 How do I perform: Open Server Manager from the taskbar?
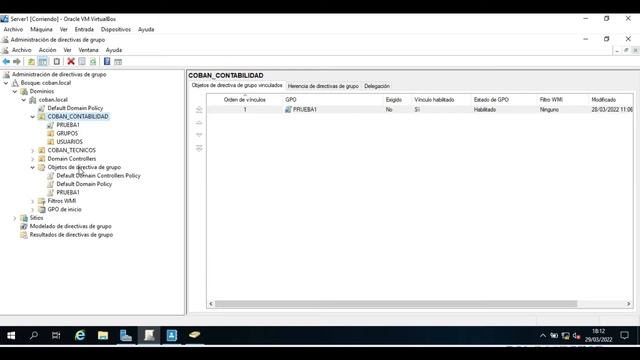click(126, 336)
